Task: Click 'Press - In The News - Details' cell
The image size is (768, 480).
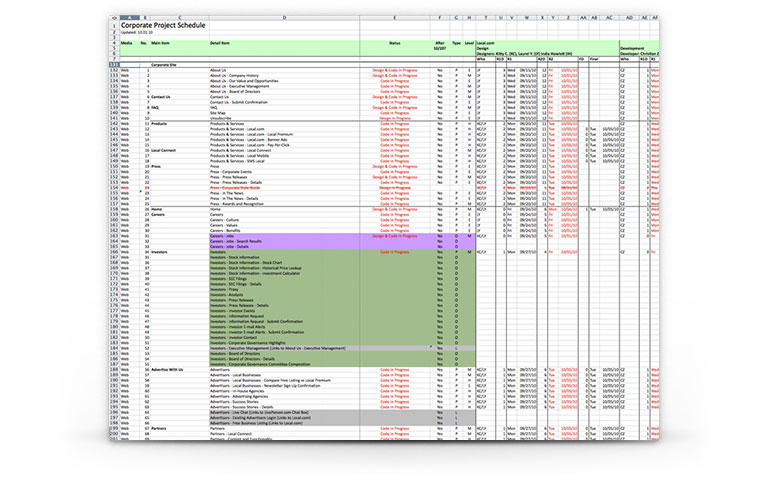Action: pos(234,198)
